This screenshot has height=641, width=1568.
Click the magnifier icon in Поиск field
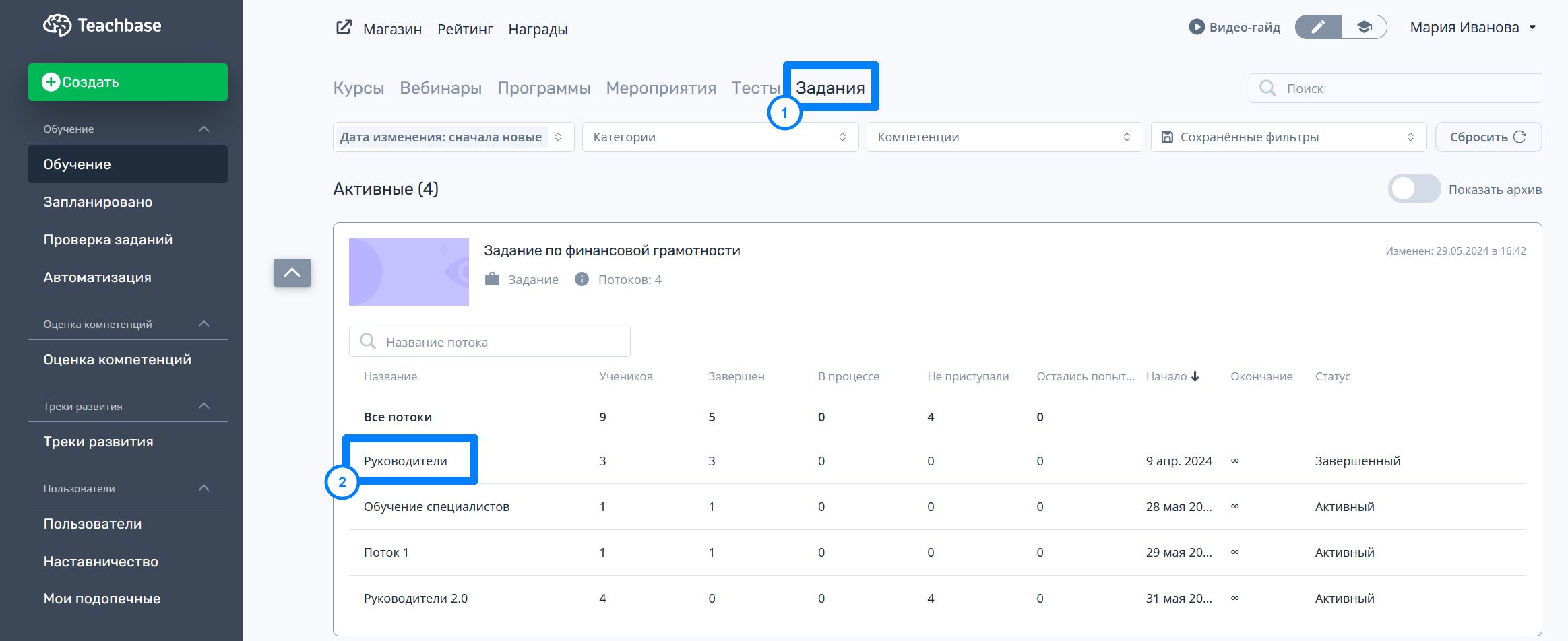point(1267,88)
